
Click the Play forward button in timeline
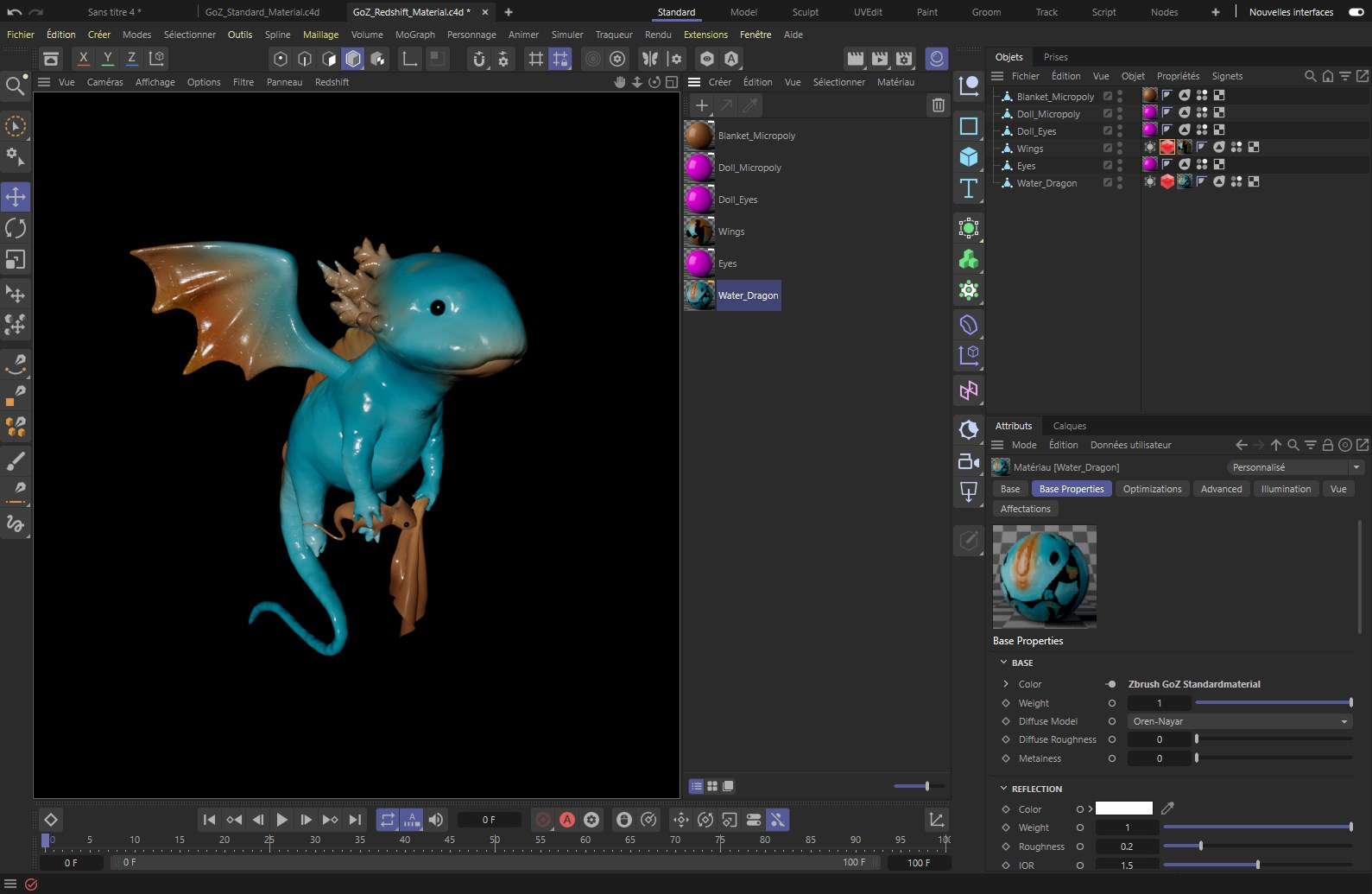point(281,820)
